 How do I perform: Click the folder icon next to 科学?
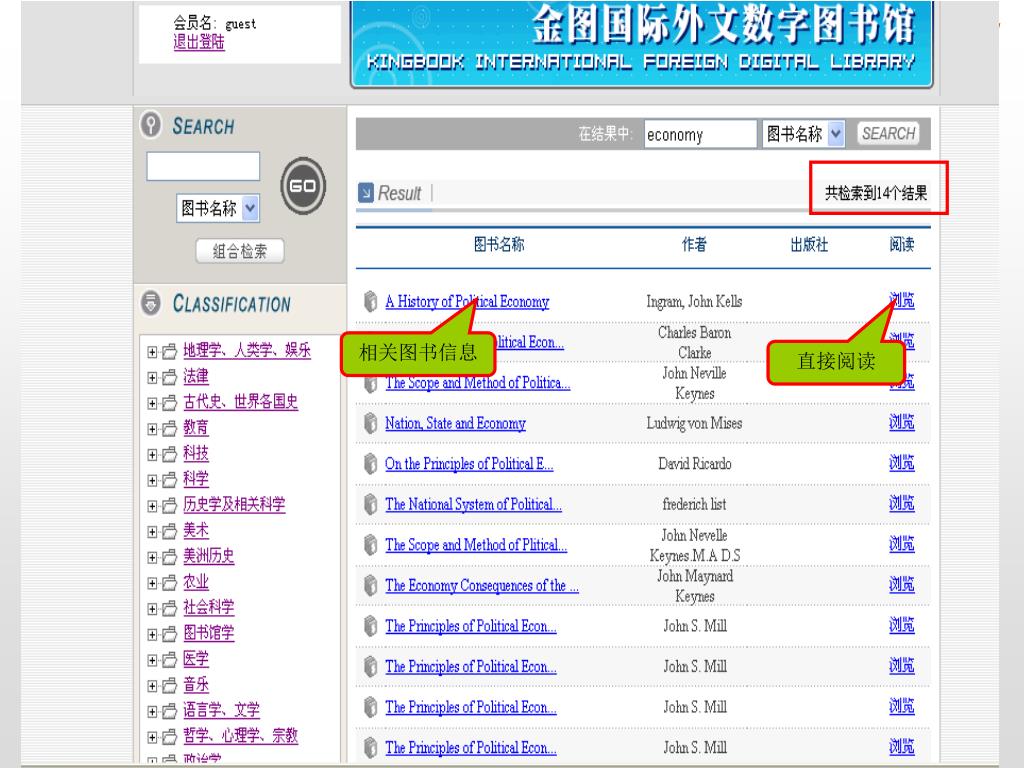169,480
